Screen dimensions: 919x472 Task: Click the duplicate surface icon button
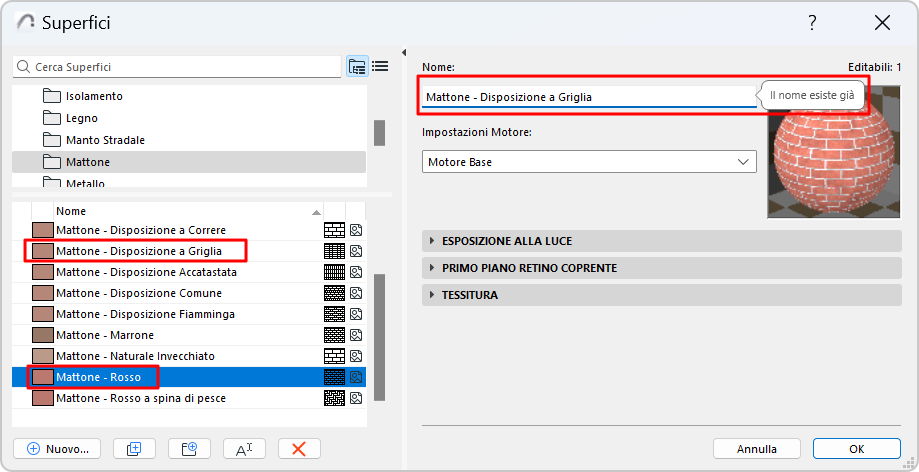pos(128,449)
